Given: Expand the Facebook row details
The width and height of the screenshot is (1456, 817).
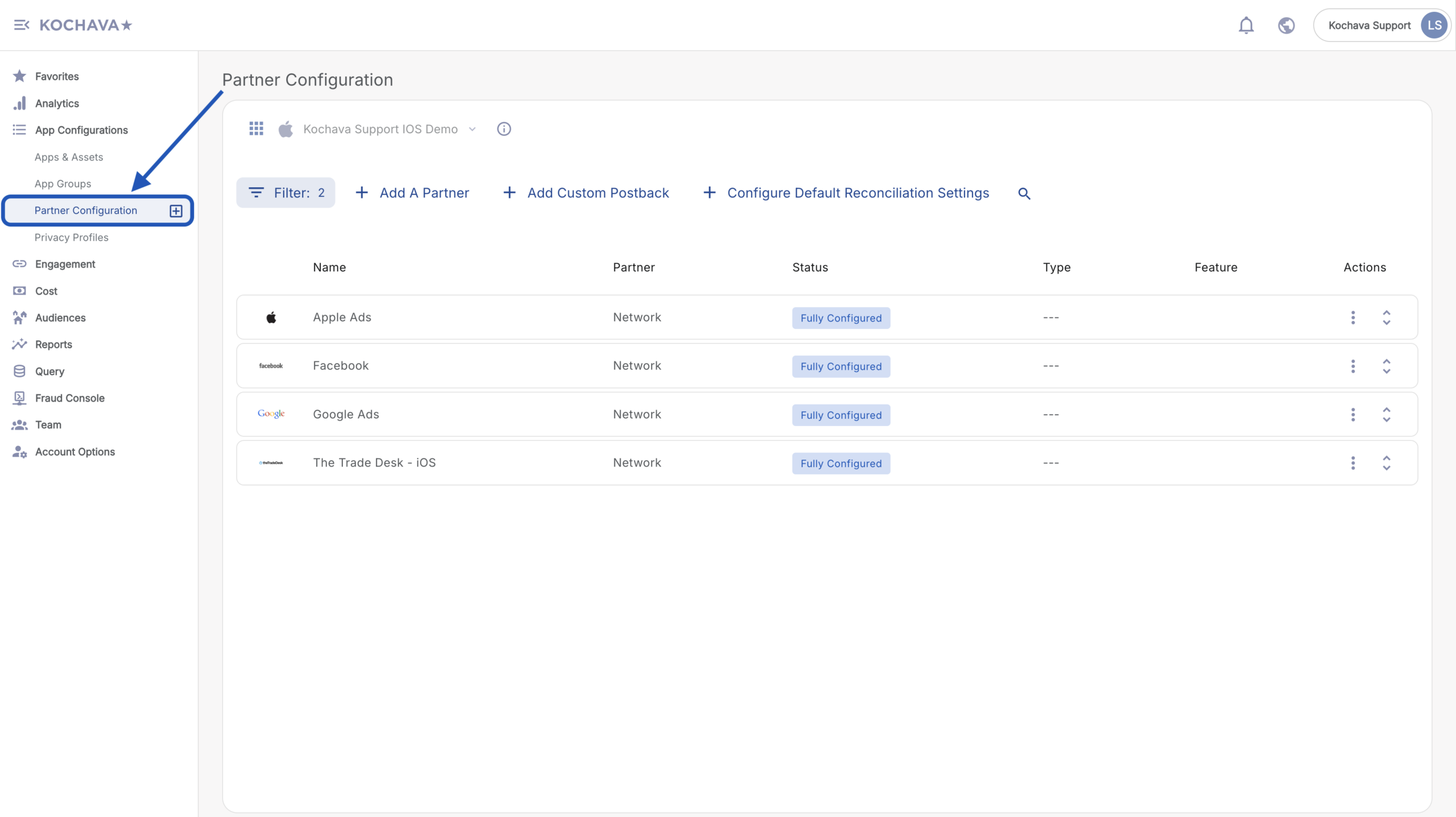Looking at the screenshot, I should [1387, 366].
